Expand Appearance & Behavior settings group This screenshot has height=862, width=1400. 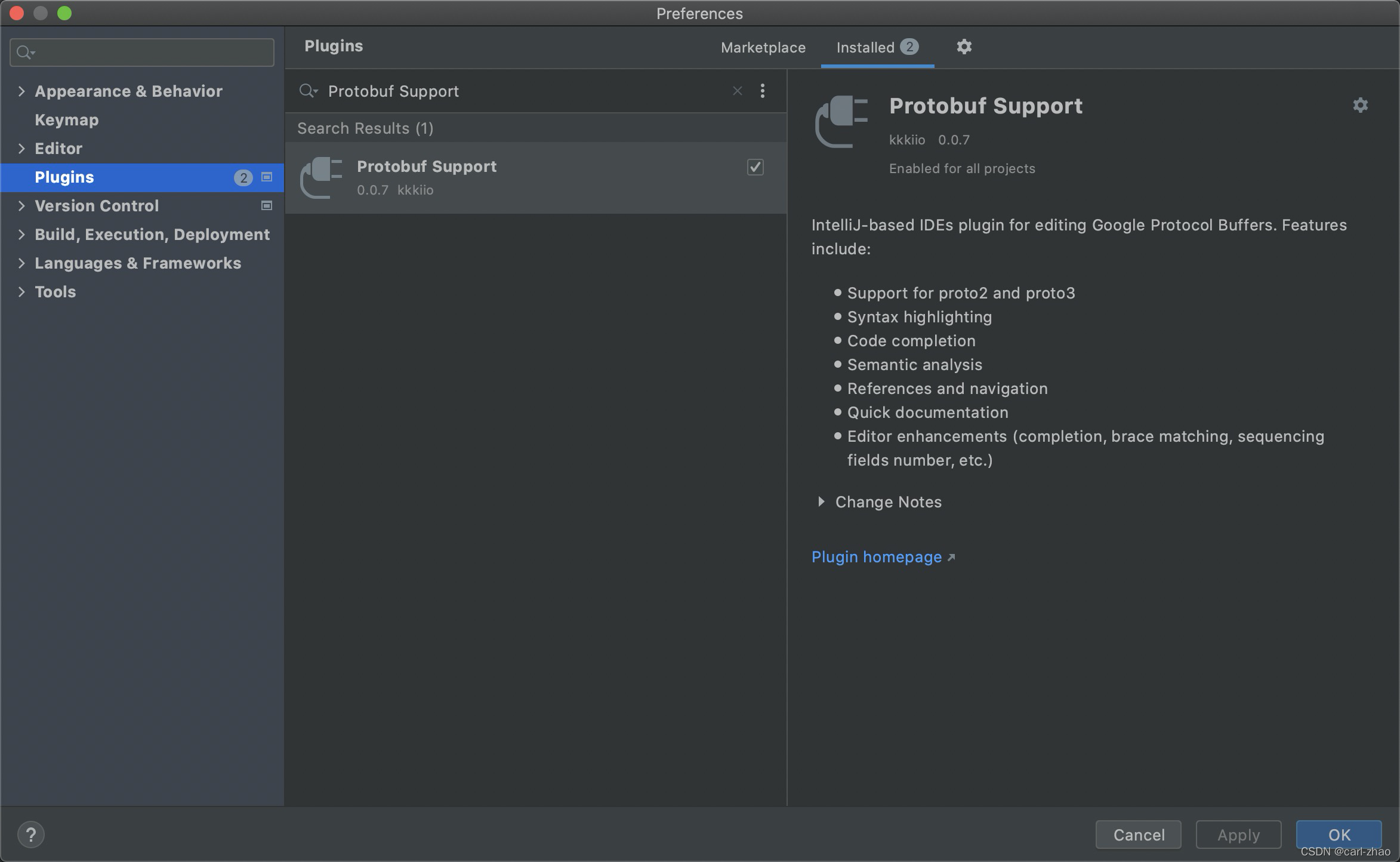21,91
